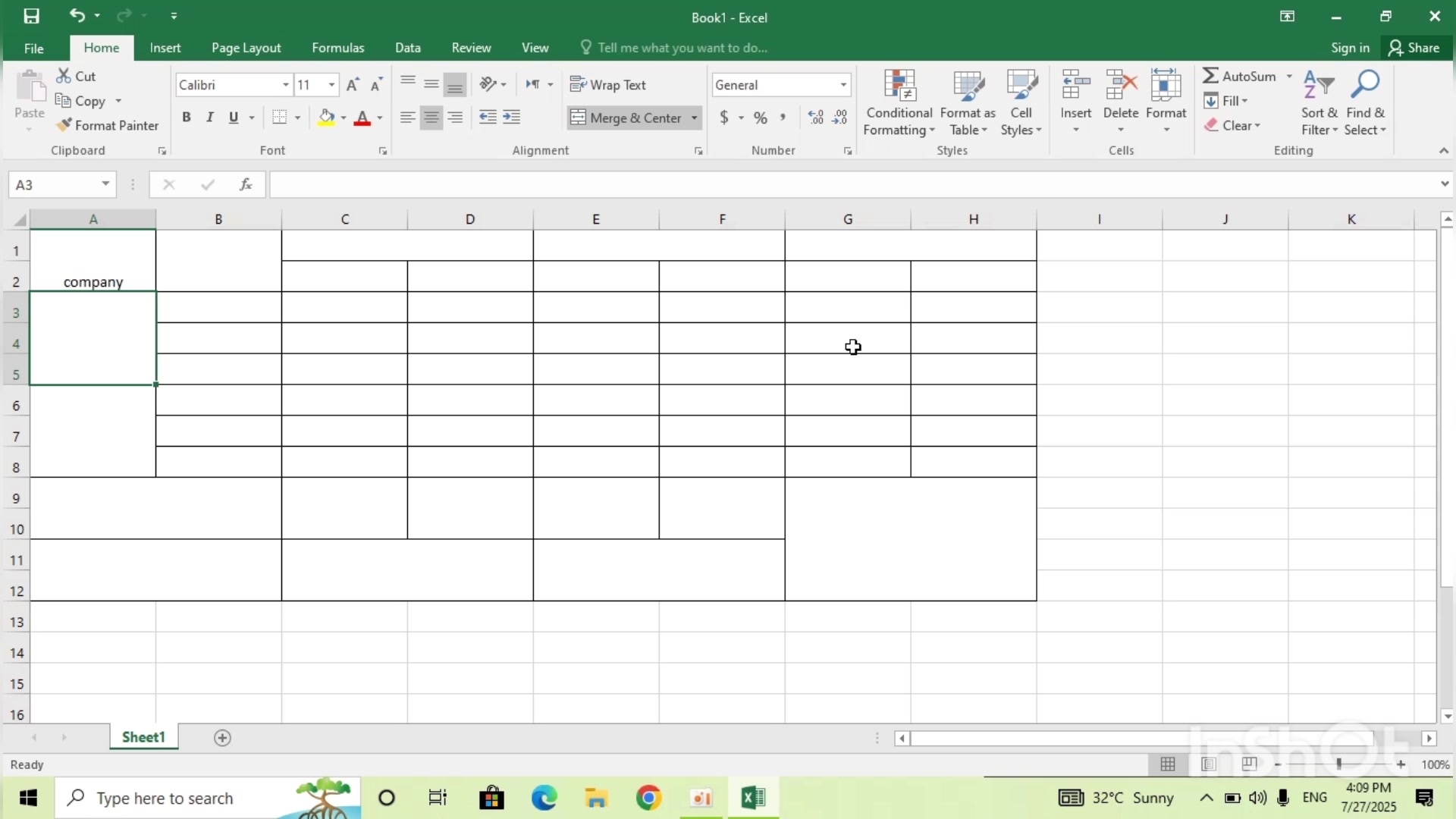This screenshot has width=1456, height=819.
Task: Open the font name Calibri dropdown
Action: (285, 85)
